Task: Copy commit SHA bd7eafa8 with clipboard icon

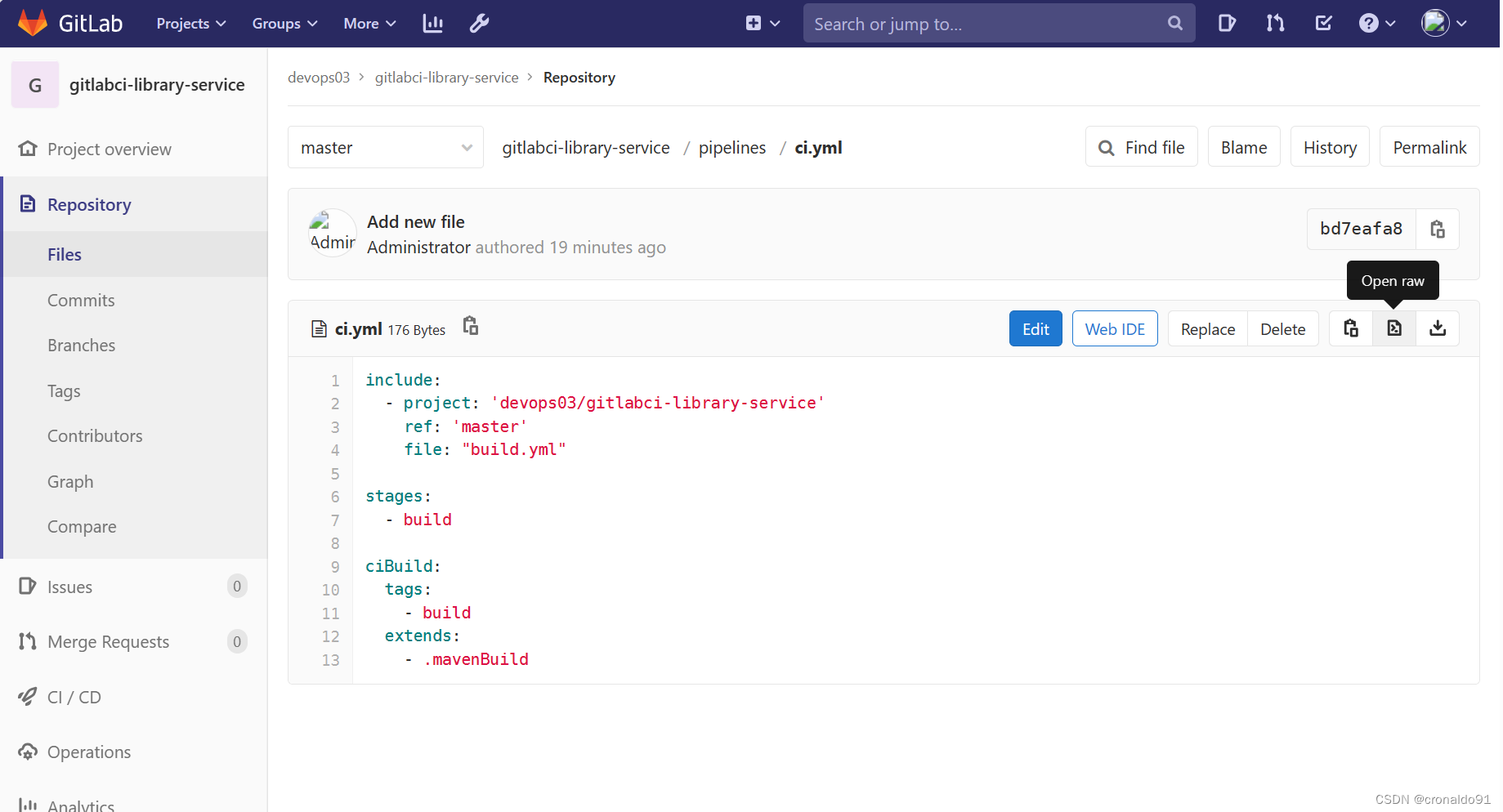Action: (x=1438, y=230)
